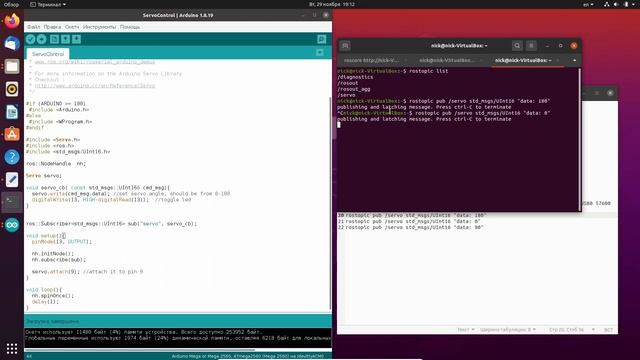
Task: Click the Arduino console horizontal scrollbar
Action: [140, 350]
